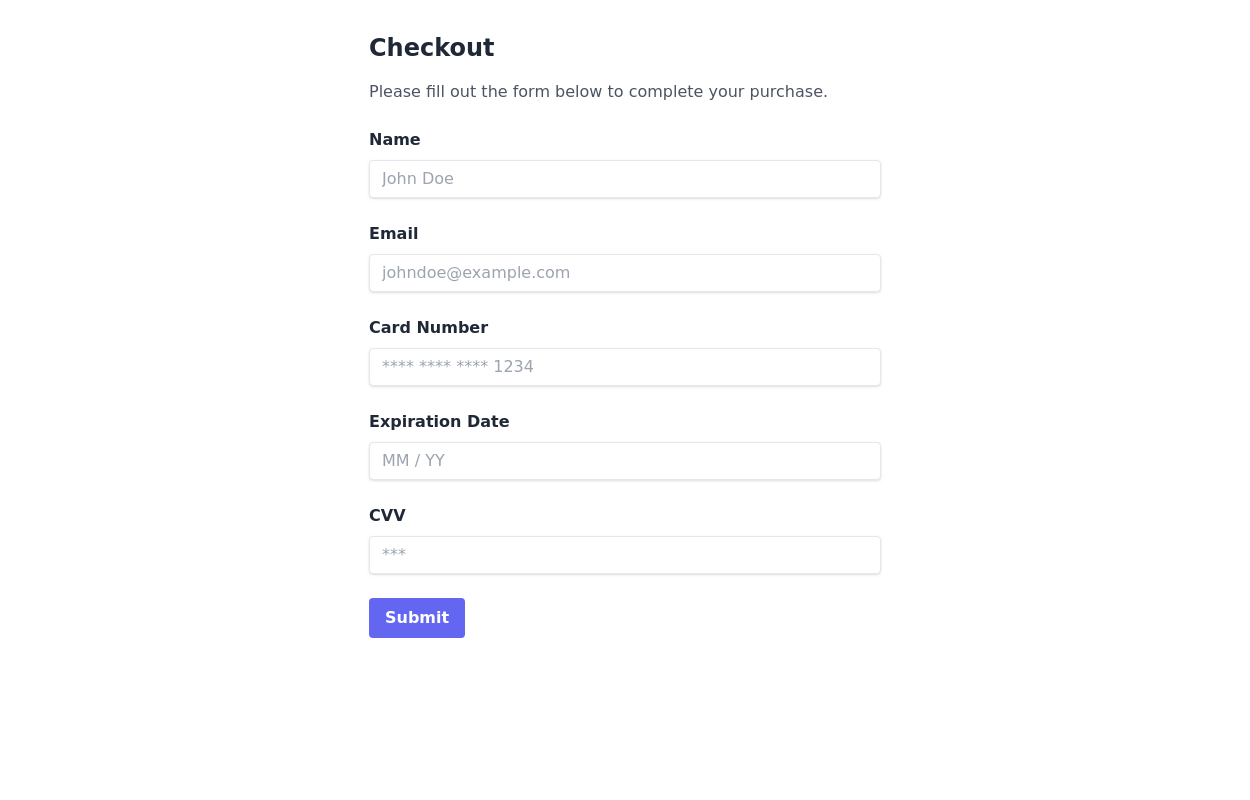Click the Checkout page heading
This screenshot has width=1250, height=800.
click(431, 48)
